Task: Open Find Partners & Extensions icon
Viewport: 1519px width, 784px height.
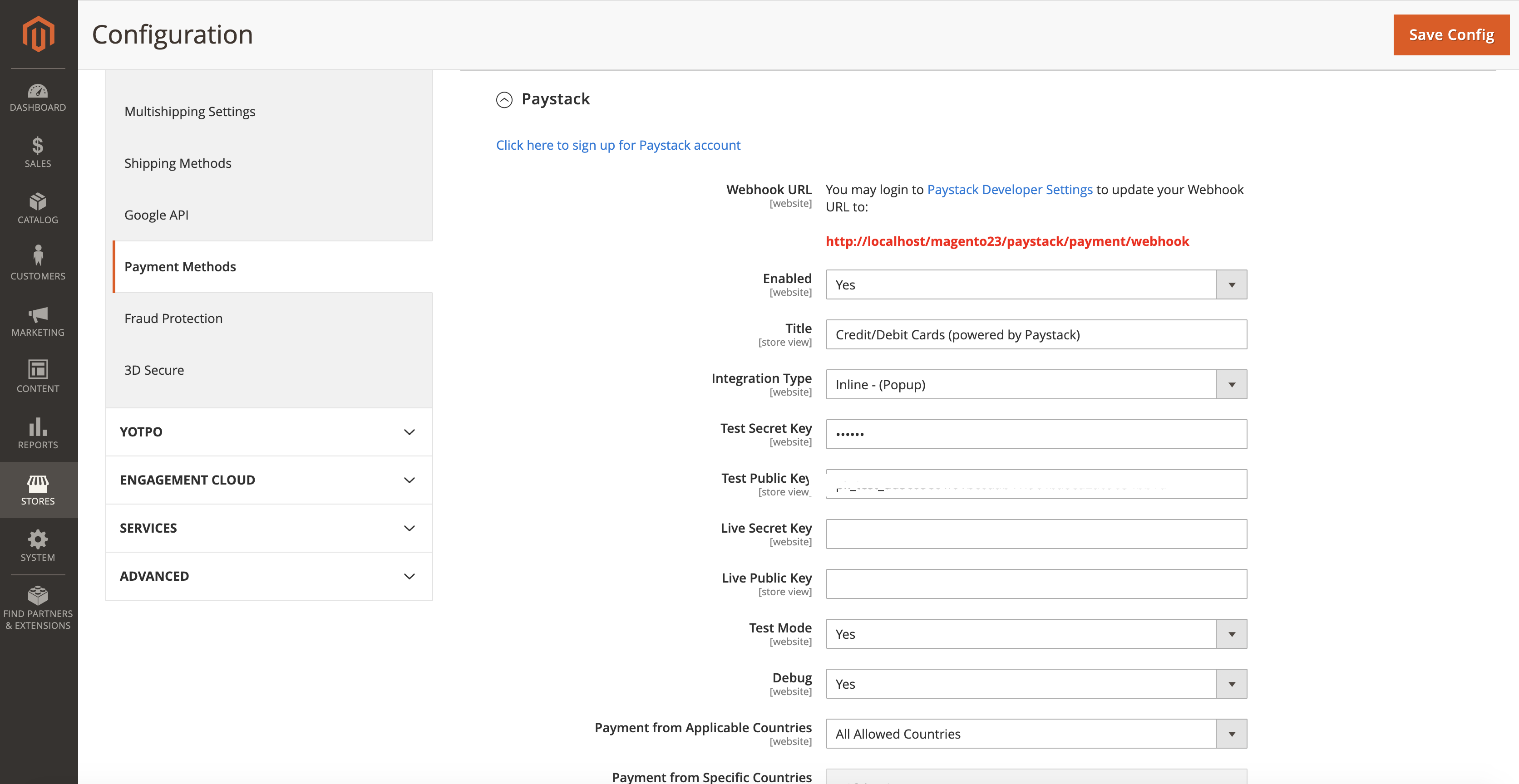Action: click(38, 607)
